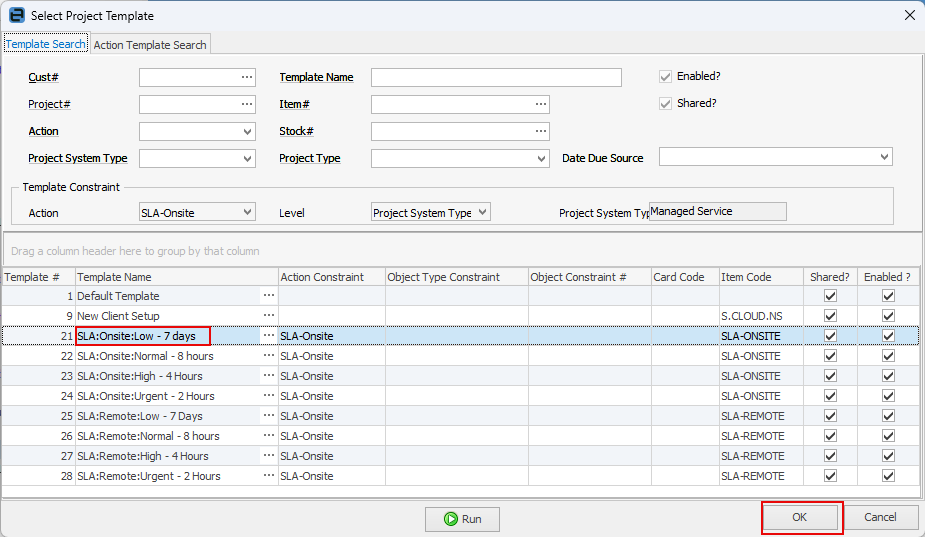Select SLA:Onsite:Urgent - 2 Hours template name

point(146,396)
